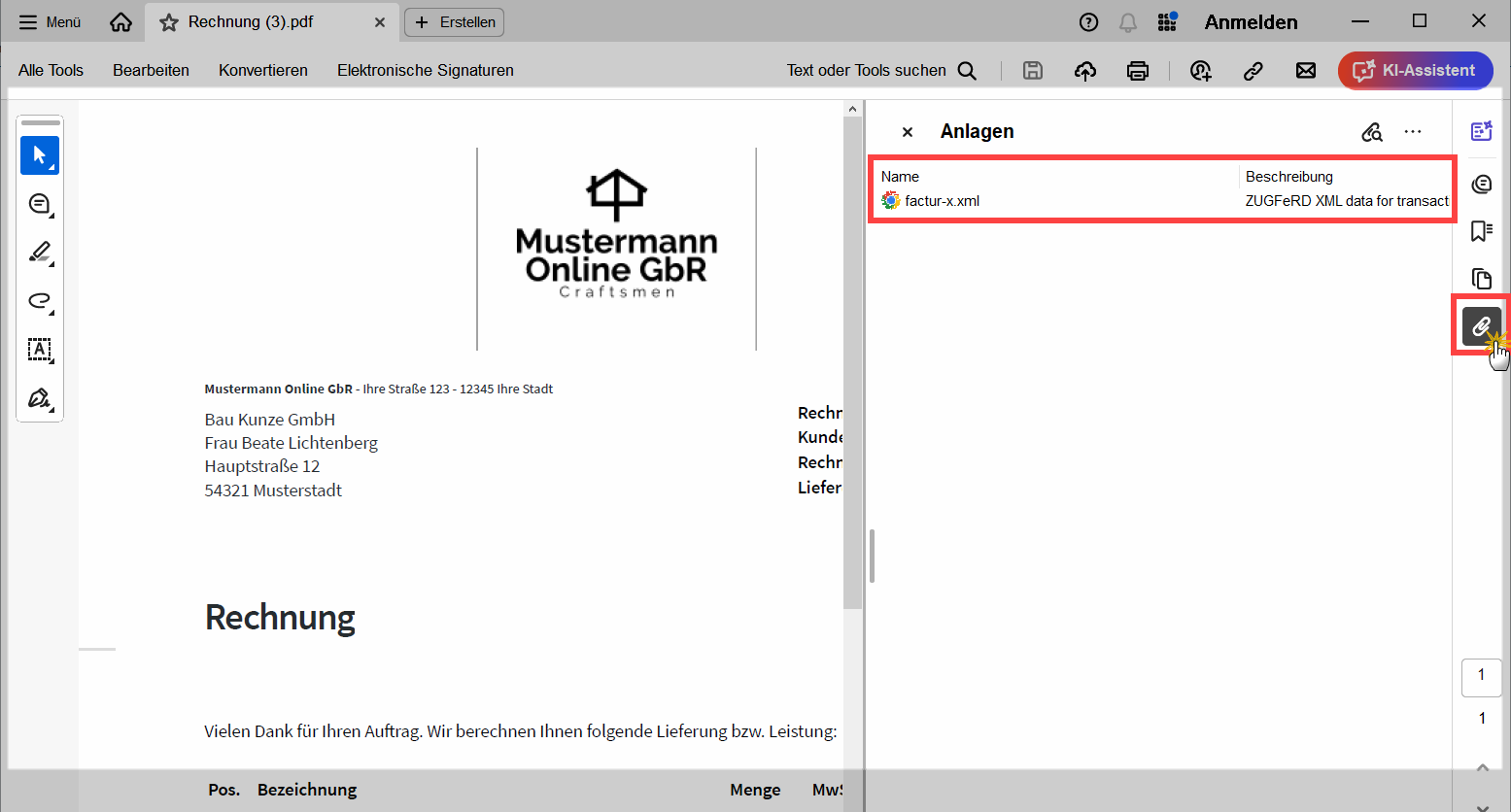Sort by Name column header

(900, 176)
